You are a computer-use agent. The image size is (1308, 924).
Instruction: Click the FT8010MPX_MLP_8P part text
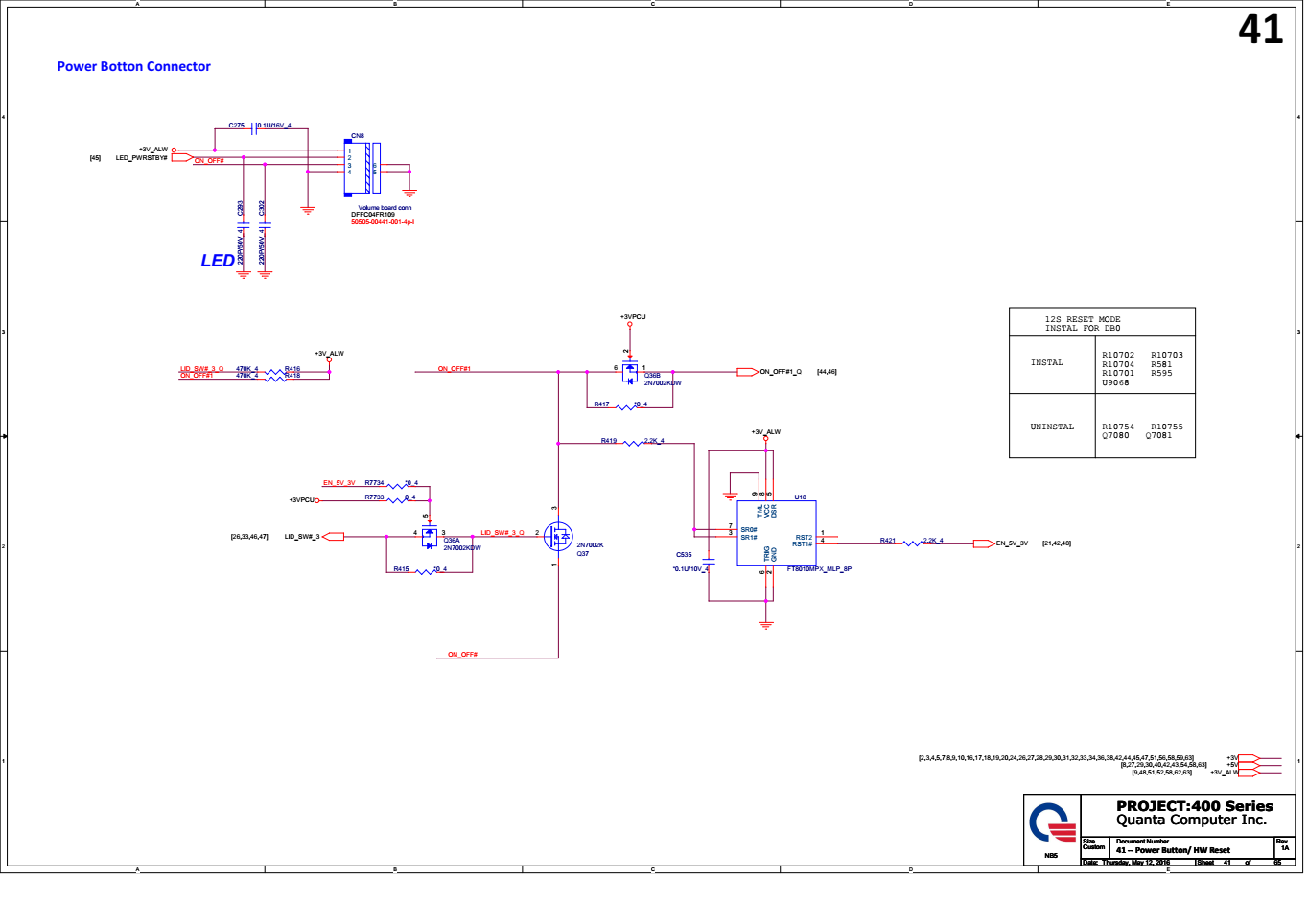click(x=819, y=569)
